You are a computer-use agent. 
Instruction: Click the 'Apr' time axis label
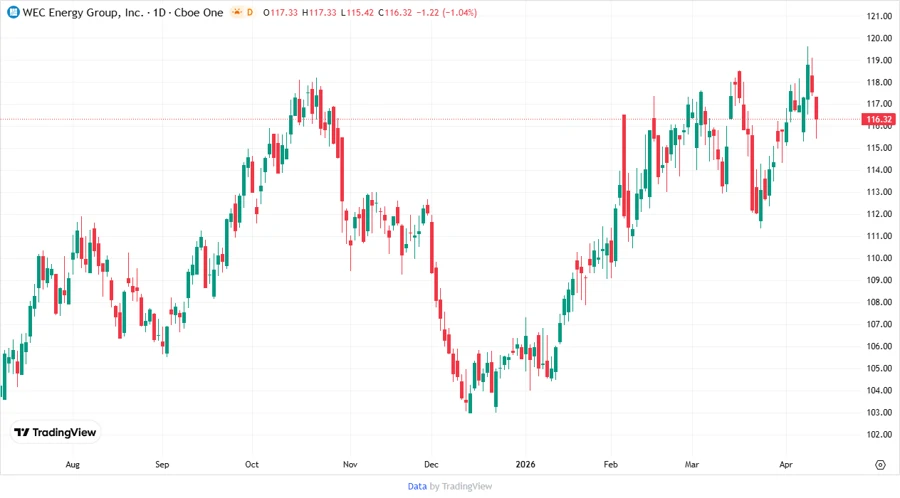tap(786, 464)
